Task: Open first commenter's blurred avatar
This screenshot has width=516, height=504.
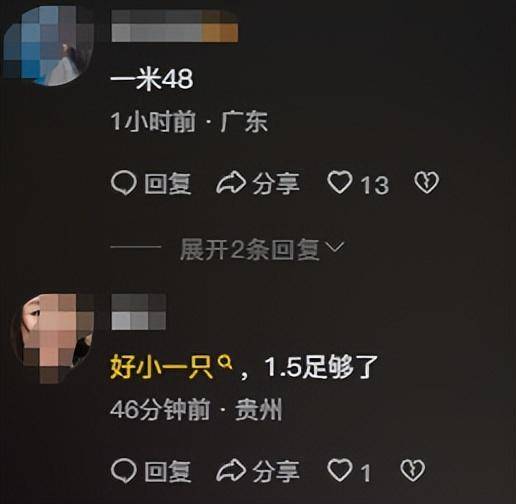Action: coord(48,46)
